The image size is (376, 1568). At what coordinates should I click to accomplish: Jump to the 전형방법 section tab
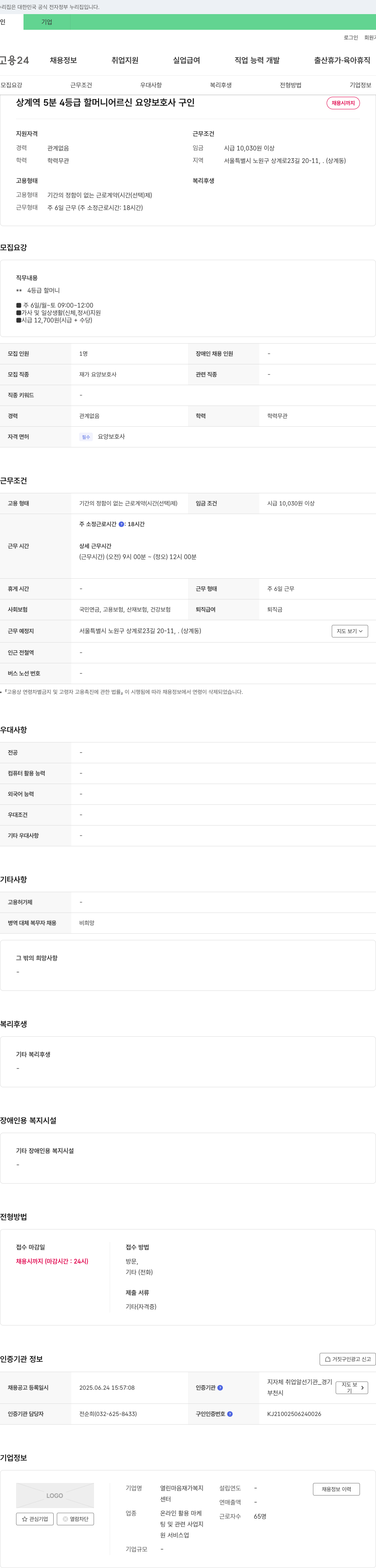[x=291, y=85]
